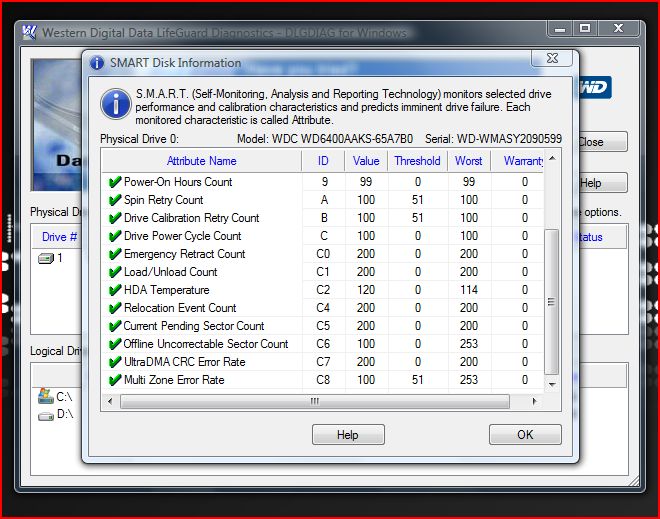Sort by Attribute Name column header
660x519 pixels.
tap(202, 161)
